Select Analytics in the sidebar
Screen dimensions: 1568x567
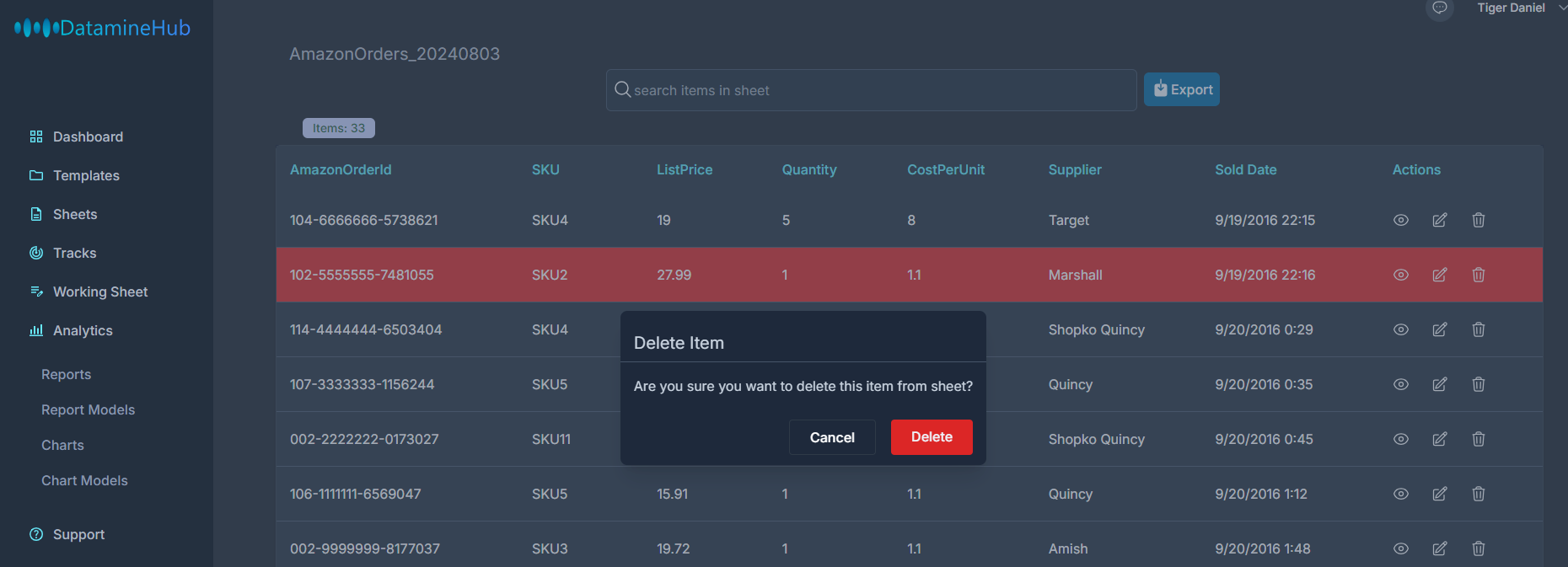[x=72, y=330]
